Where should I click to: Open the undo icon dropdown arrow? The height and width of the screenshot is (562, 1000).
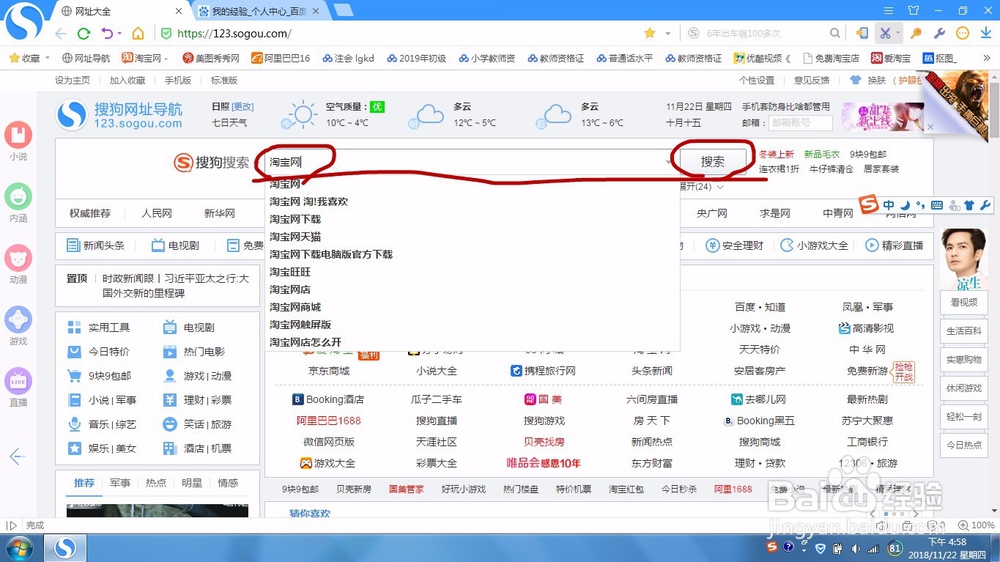click(119, 33)
